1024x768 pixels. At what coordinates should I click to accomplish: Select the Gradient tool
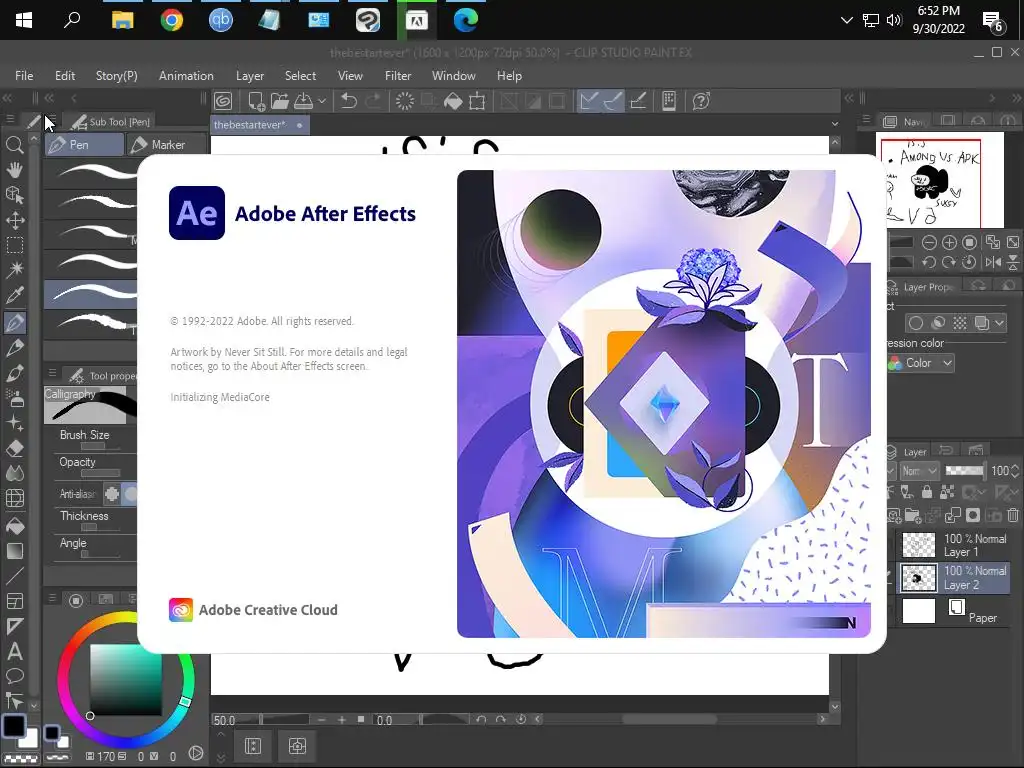[14, 551]
